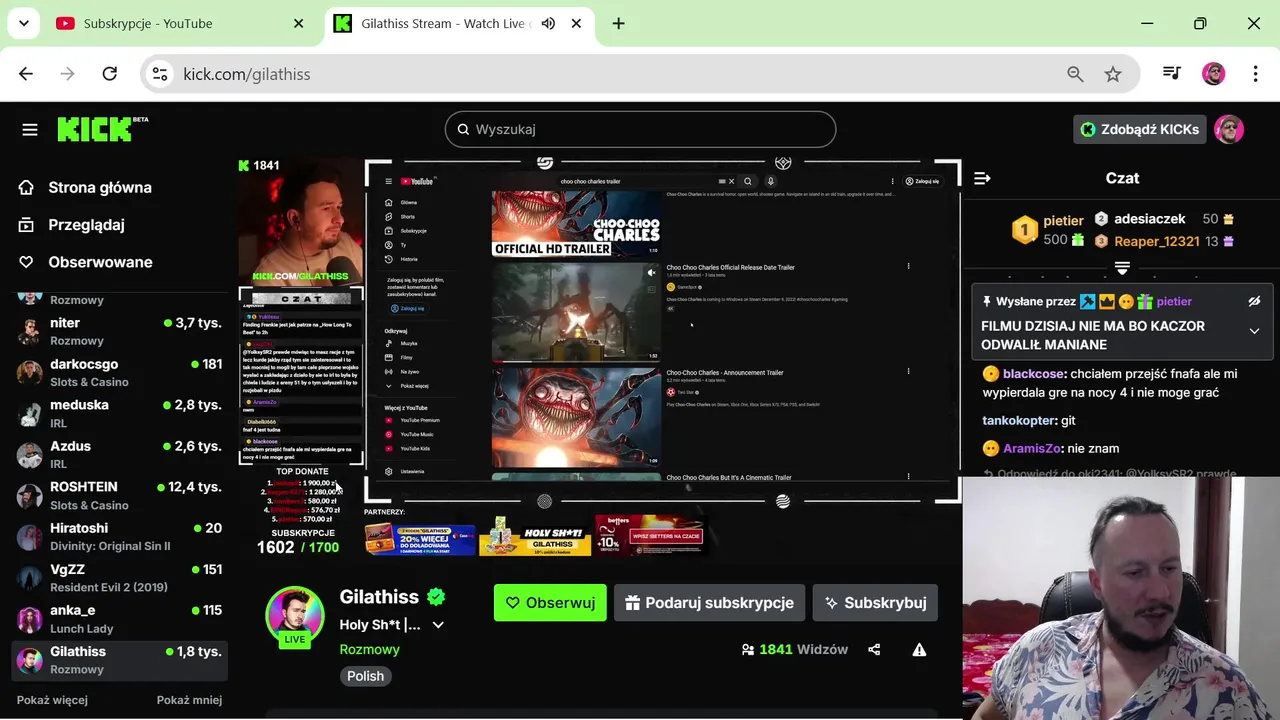
Task: Click the 1841 Widzów viewer count
Action: [794, 649]
